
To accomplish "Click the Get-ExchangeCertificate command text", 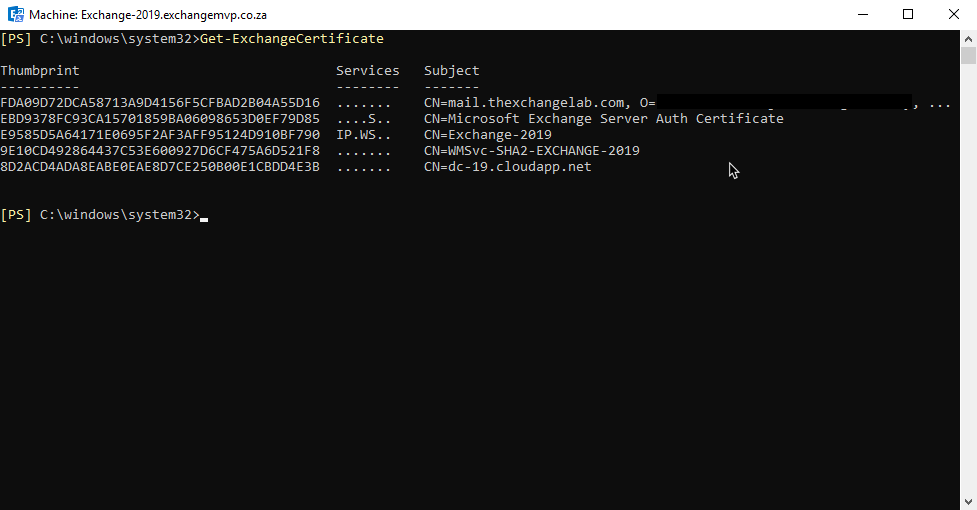I will click(x=292, y=39).
